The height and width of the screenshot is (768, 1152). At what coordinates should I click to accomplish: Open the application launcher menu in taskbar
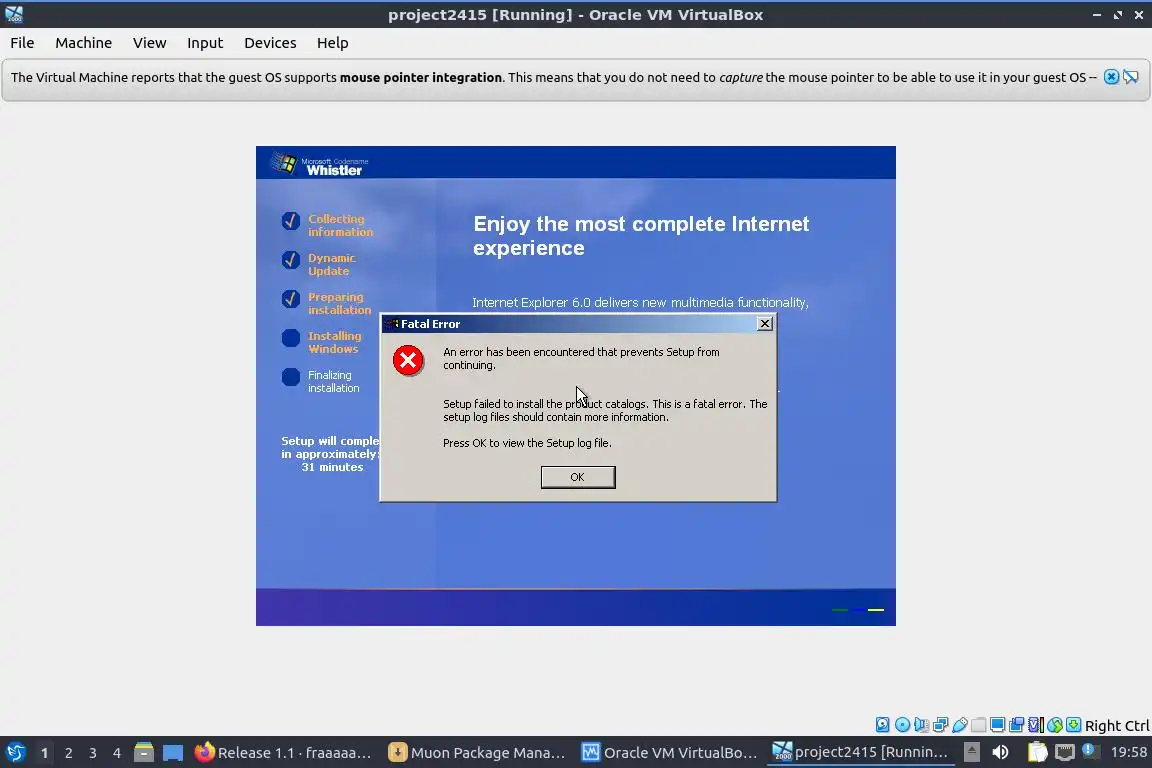coord(15,752)
